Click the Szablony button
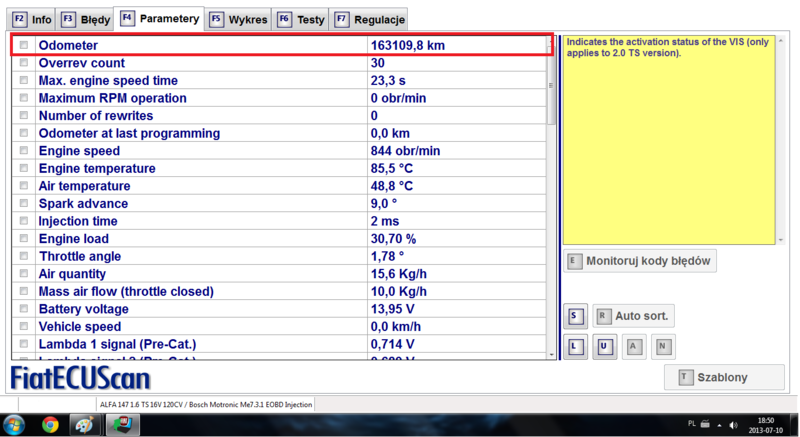Viewport: 800px width, 437px height. (724, 377)
